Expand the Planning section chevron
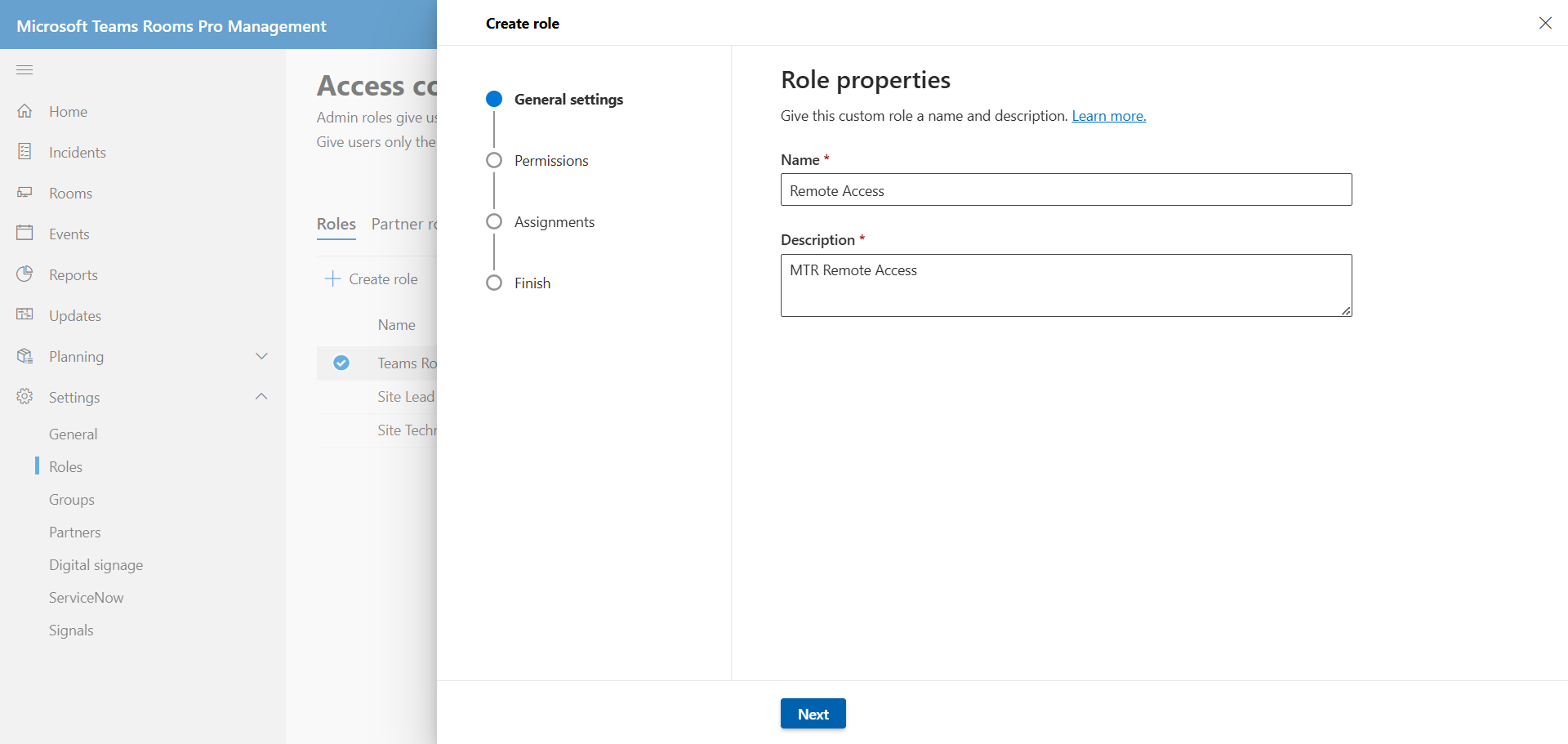1568x744 pixels. (x=261, y=356)
